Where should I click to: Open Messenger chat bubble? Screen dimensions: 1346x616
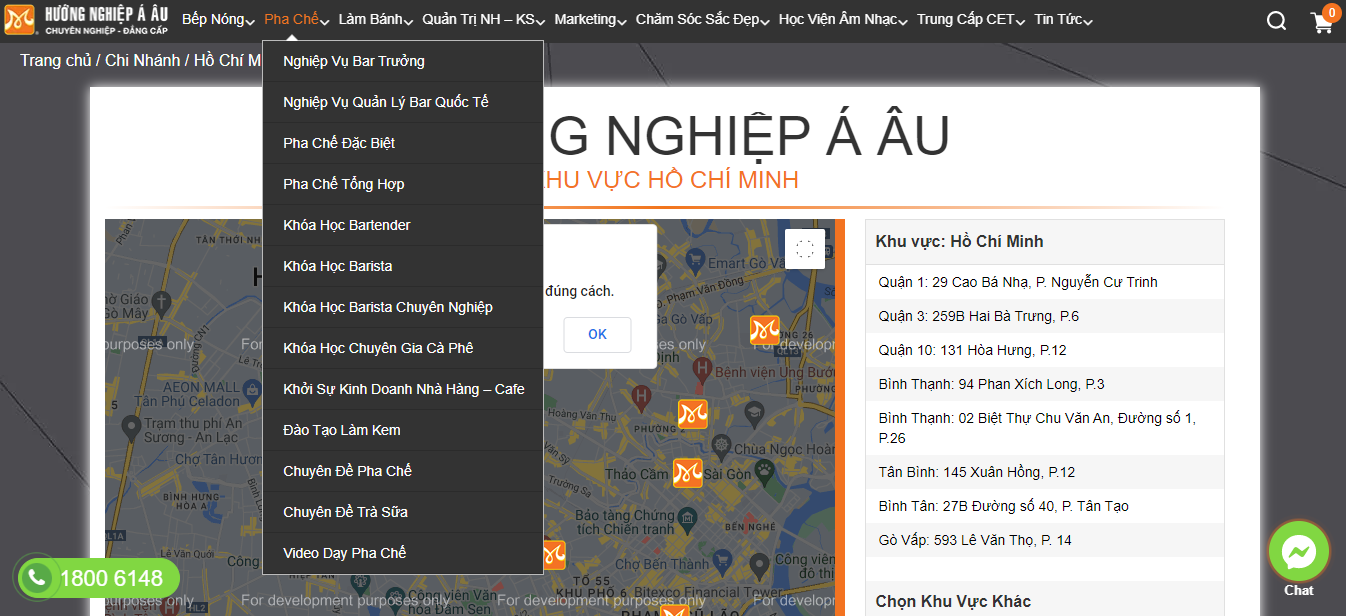(x=1299, y=551)
